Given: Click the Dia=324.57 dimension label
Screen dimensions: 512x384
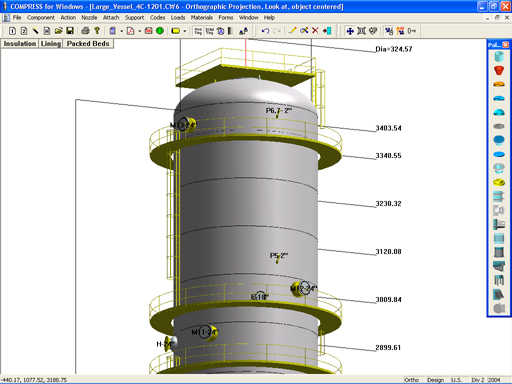Looking at the screenshot, I should 394,49.
